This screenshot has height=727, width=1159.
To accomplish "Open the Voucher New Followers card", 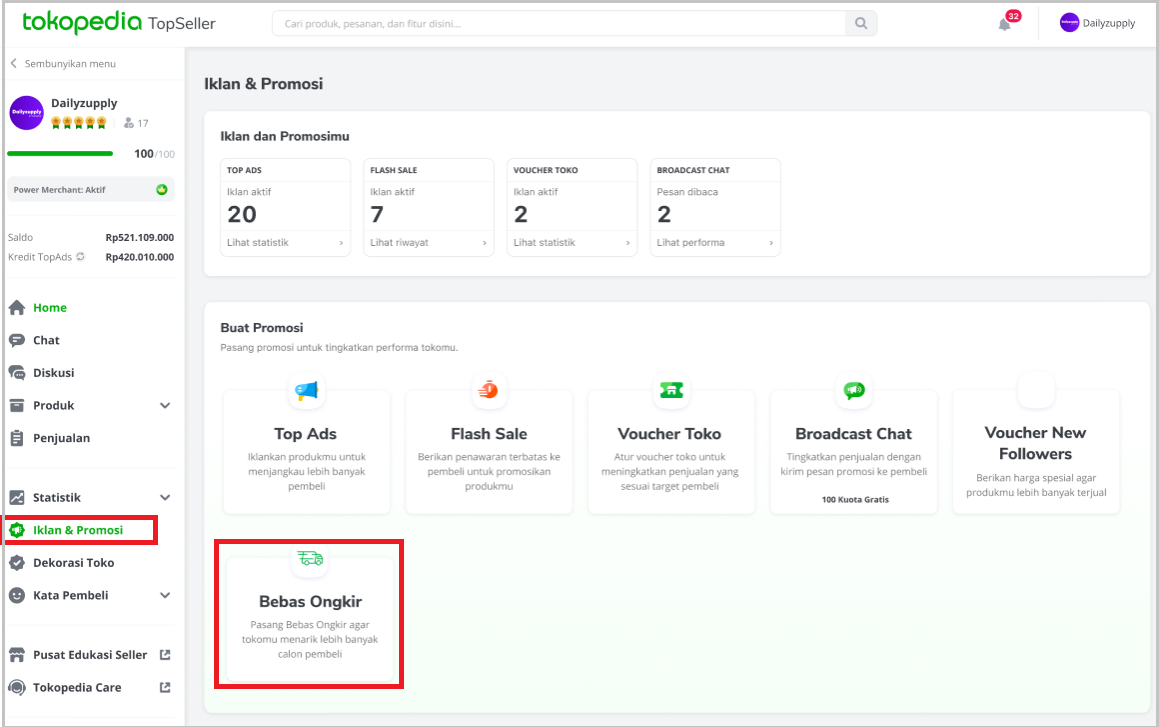I will click(x=1036, y=452).
